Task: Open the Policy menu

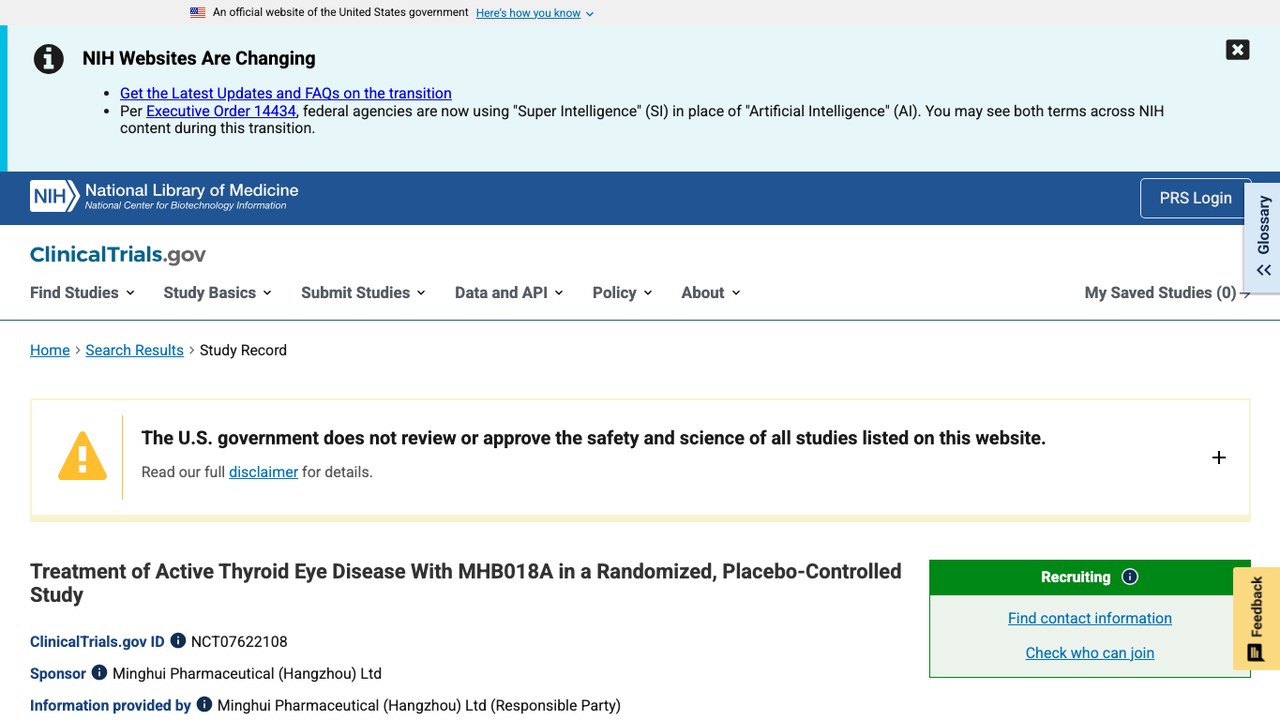Action: pos(622,293)
